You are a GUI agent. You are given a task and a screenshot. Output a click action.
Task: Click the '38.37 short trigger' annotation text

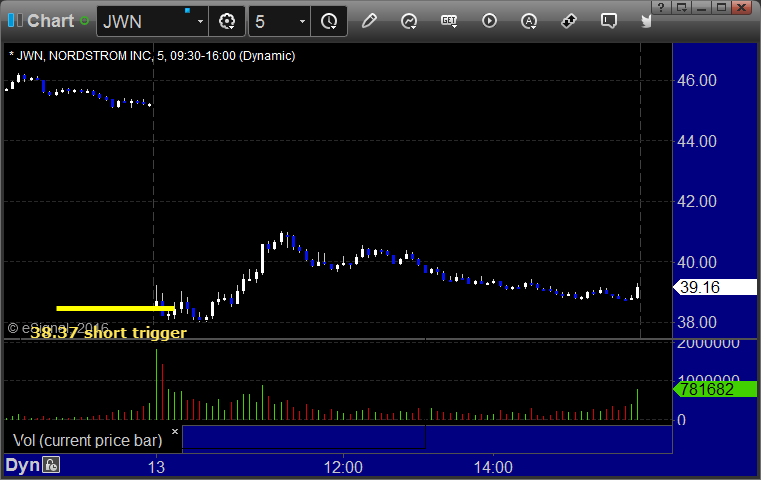click(x=108, y=333)
